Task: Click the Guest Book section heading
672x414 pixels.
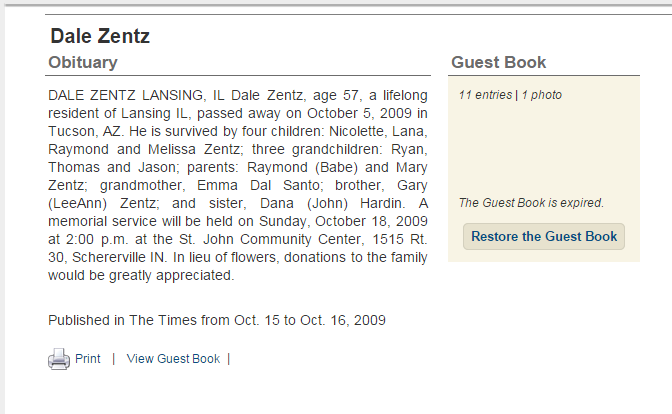Action: click(x=498, y=63)
